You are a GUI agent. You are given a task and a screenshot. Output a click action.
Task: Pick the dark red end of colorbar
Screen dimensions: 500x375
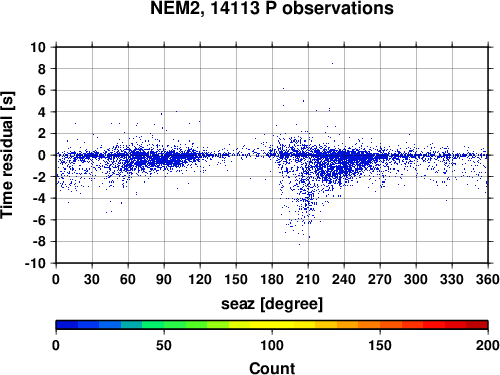(x=477, y=325)
